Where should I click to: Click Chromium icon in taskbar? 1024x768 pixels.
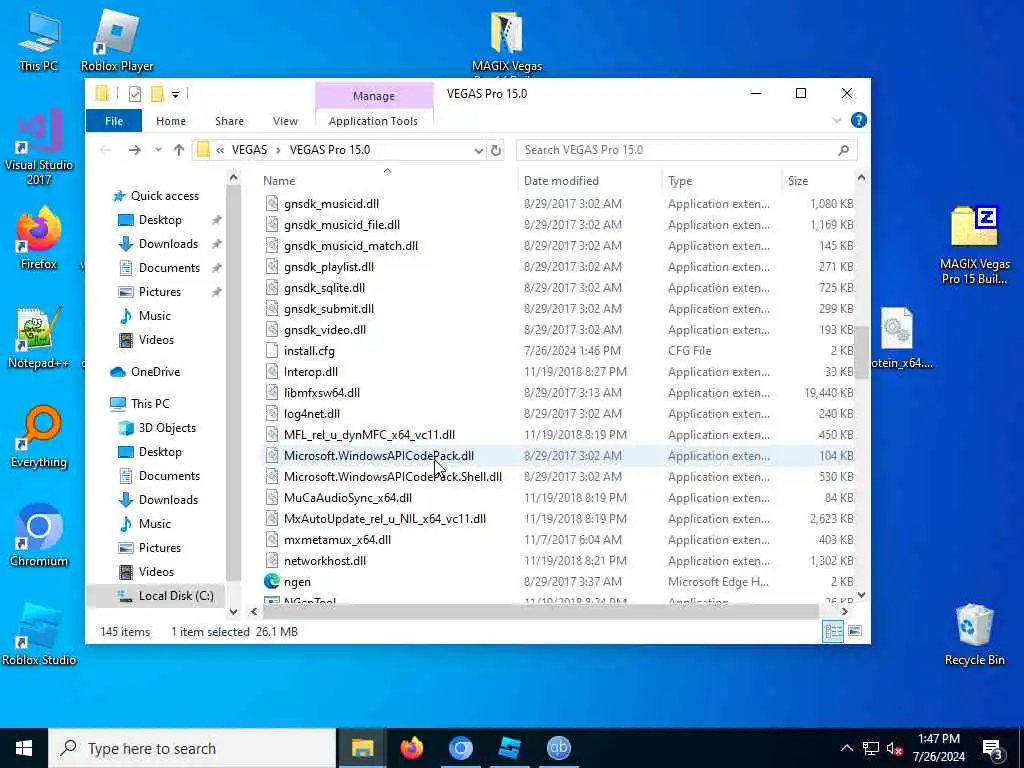click(x=460, y=748)
